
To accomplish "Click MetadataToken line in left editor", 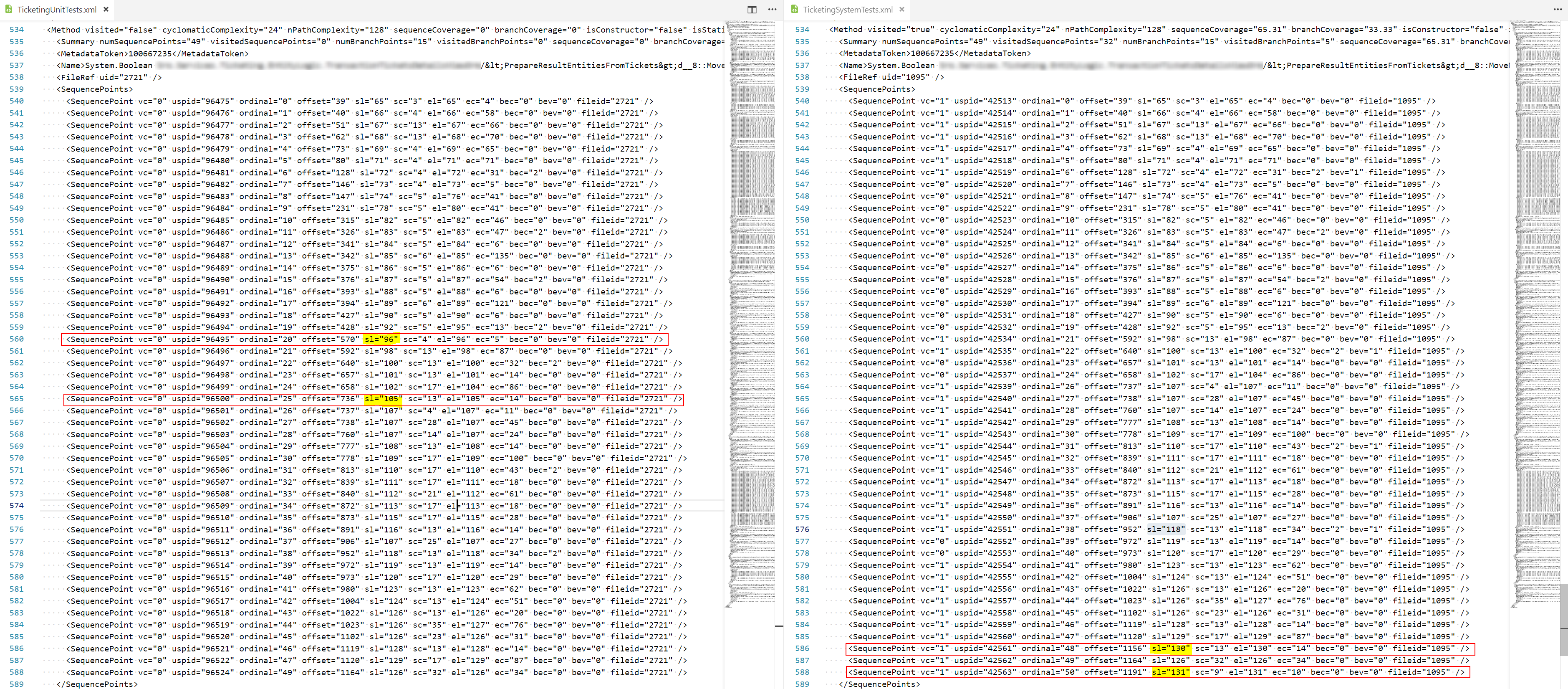I will point(152,53).
